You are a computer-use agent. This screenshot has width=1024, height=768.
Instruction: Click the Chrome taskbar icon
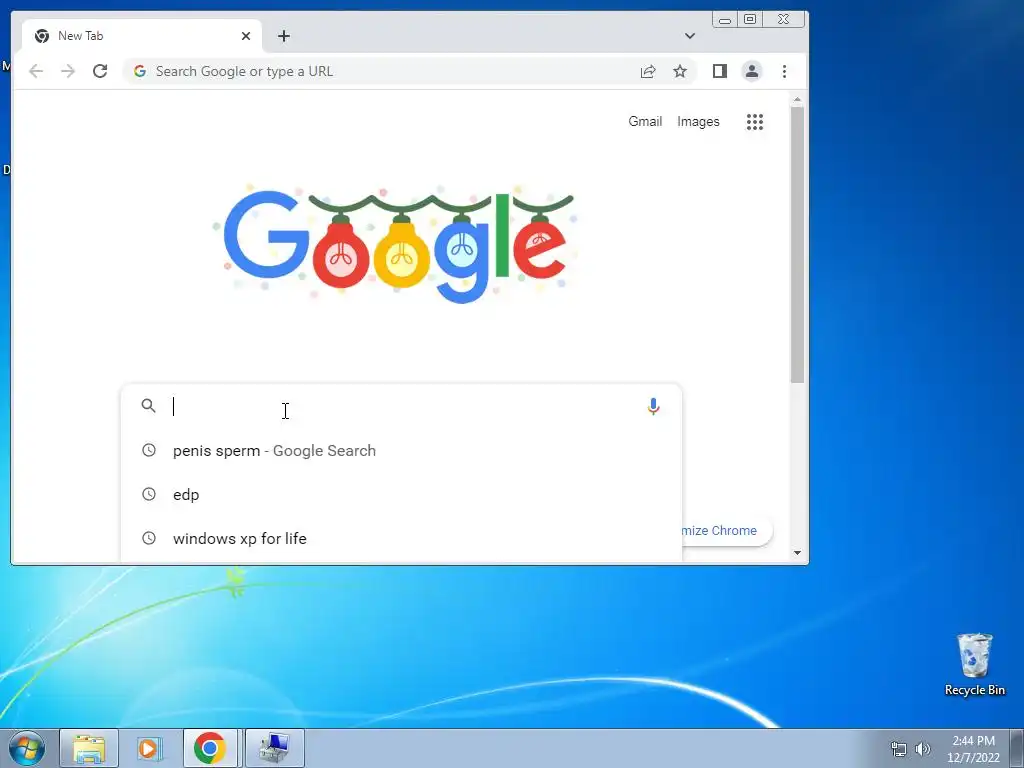[210, 748]
